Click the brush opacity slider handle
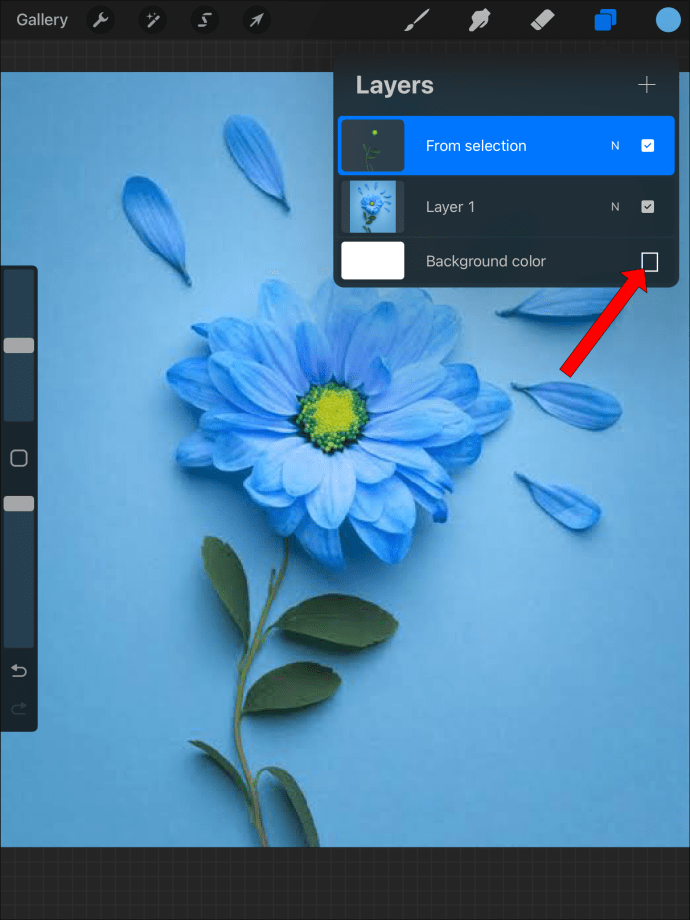The width and height of the screenshot is (690, 920). click(x=19, y=503)
